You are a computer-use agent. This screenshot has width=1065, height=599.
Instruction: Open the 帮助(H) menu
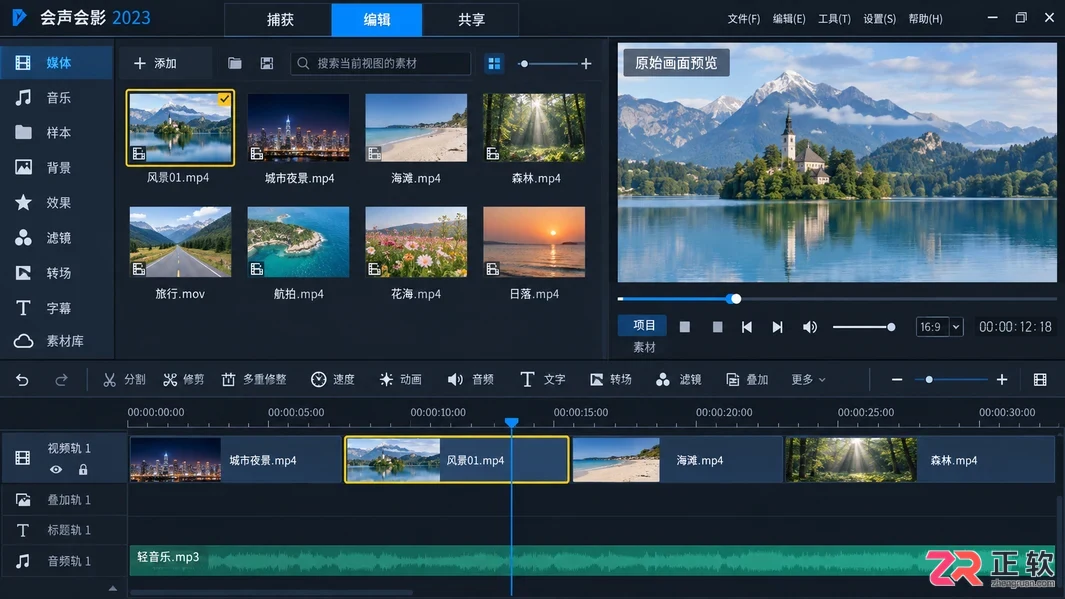[x=925, y=19]
